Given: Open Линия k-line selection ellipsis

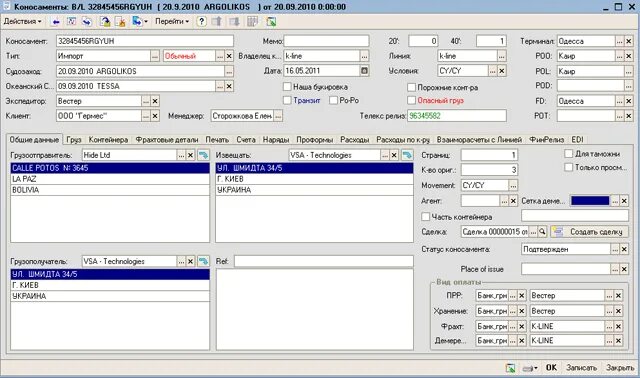Looking at the screenshot, I should 502,56.
